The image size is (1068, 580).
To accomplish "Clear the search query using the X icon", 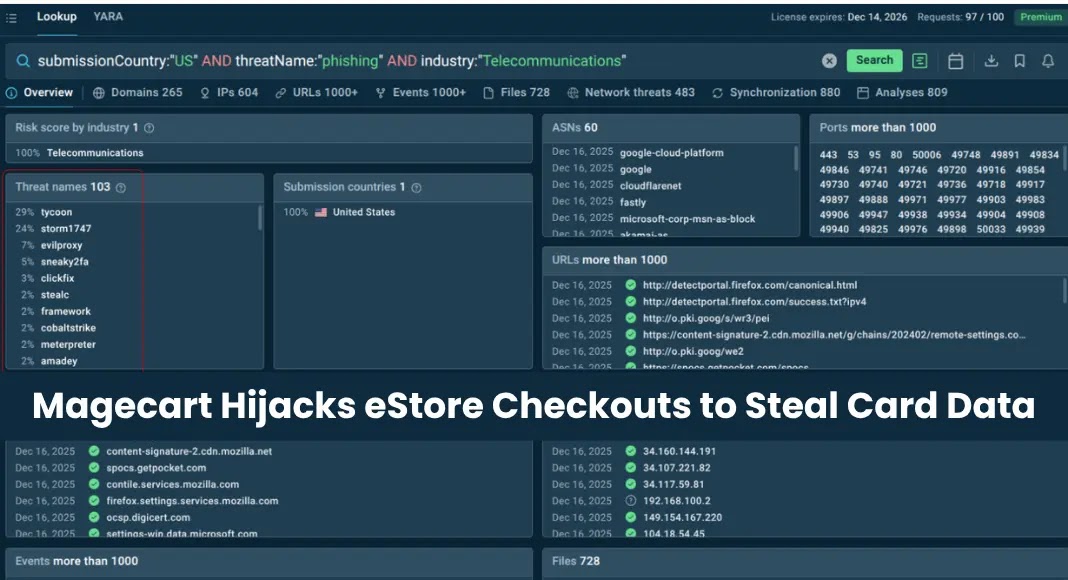I will 829,60.
